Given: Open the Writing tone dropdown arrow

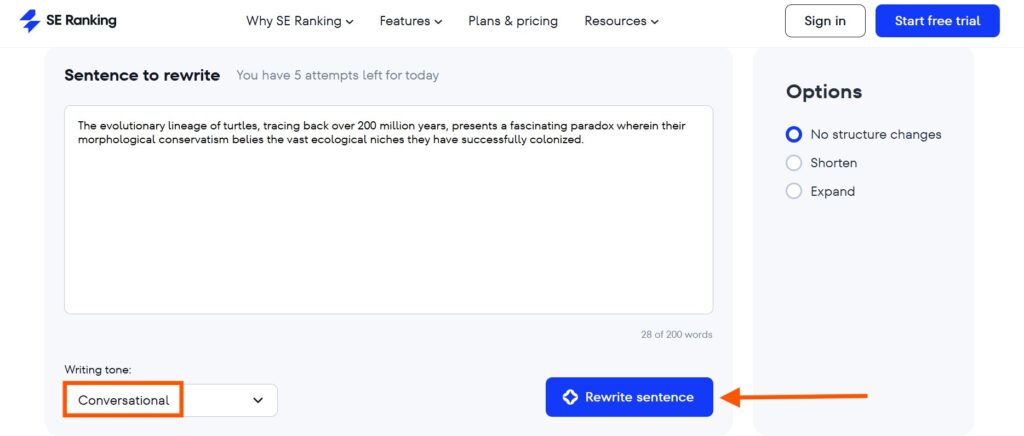Looking at the screenshot, I should 258,400.
